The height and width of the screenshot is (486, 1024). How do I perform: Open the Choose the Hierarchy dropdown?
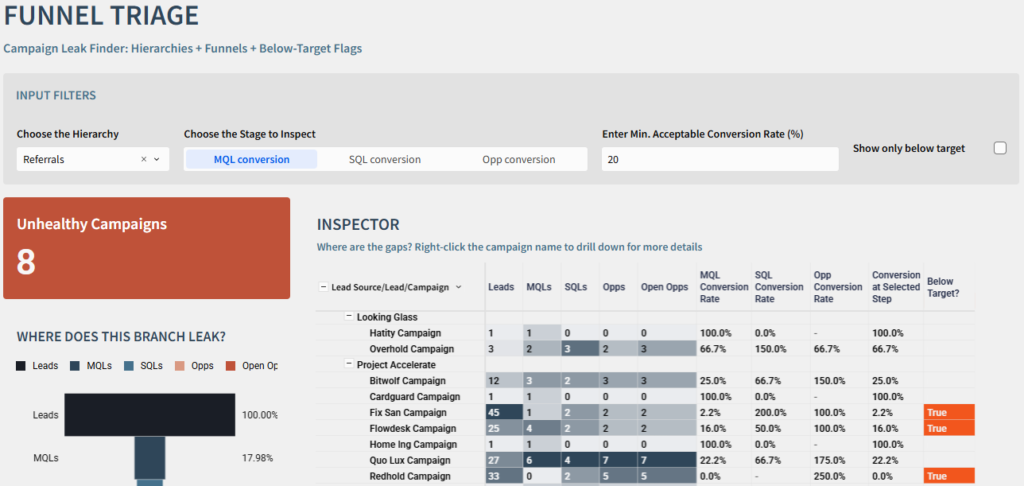(x=157, y=159)
